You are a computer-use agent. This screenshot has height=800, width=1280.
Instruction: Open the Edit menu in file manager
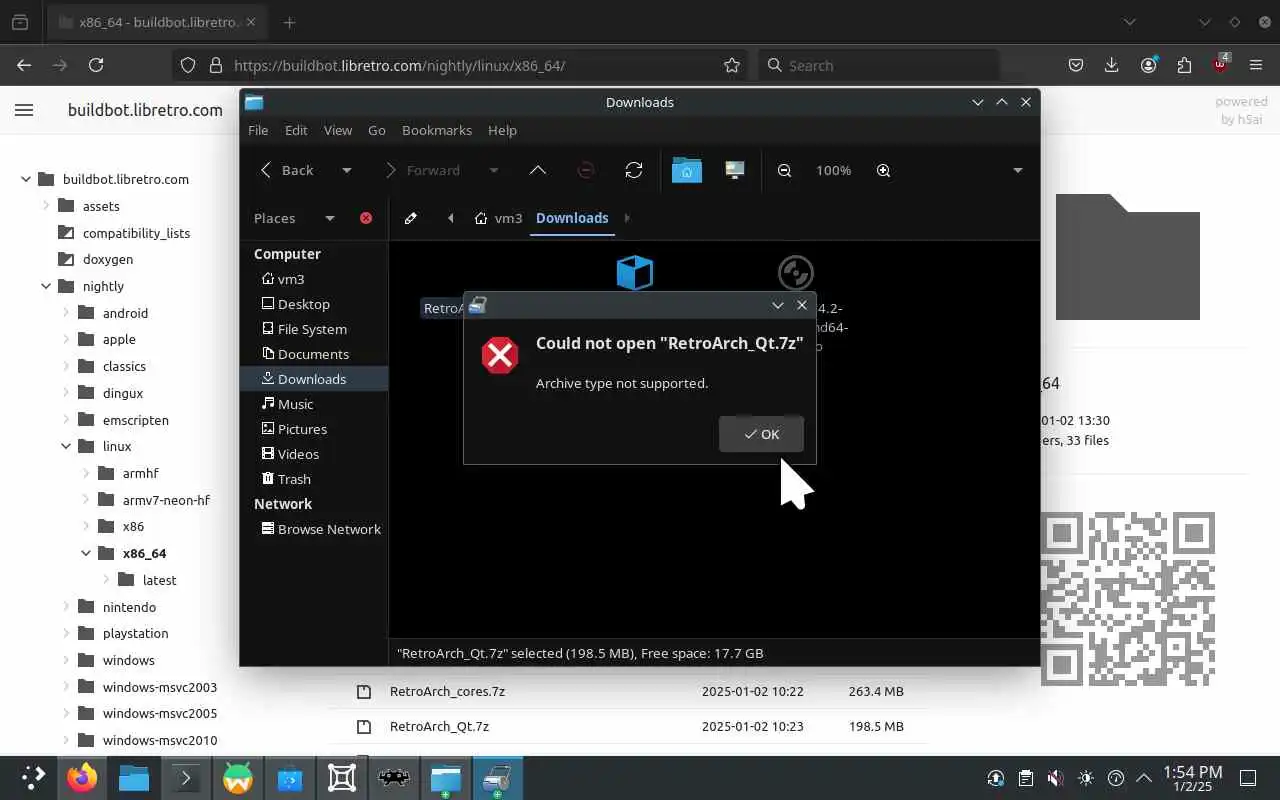pos(296,130)
